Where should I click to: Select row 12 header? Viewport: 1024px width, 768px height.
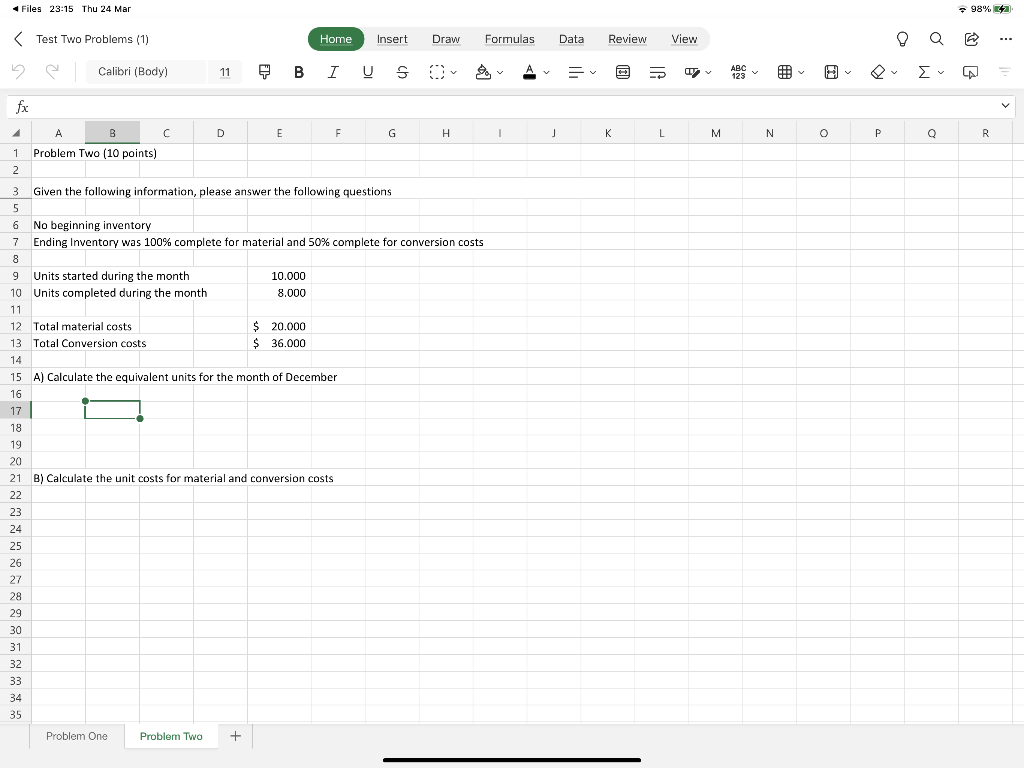pos(16,327)
